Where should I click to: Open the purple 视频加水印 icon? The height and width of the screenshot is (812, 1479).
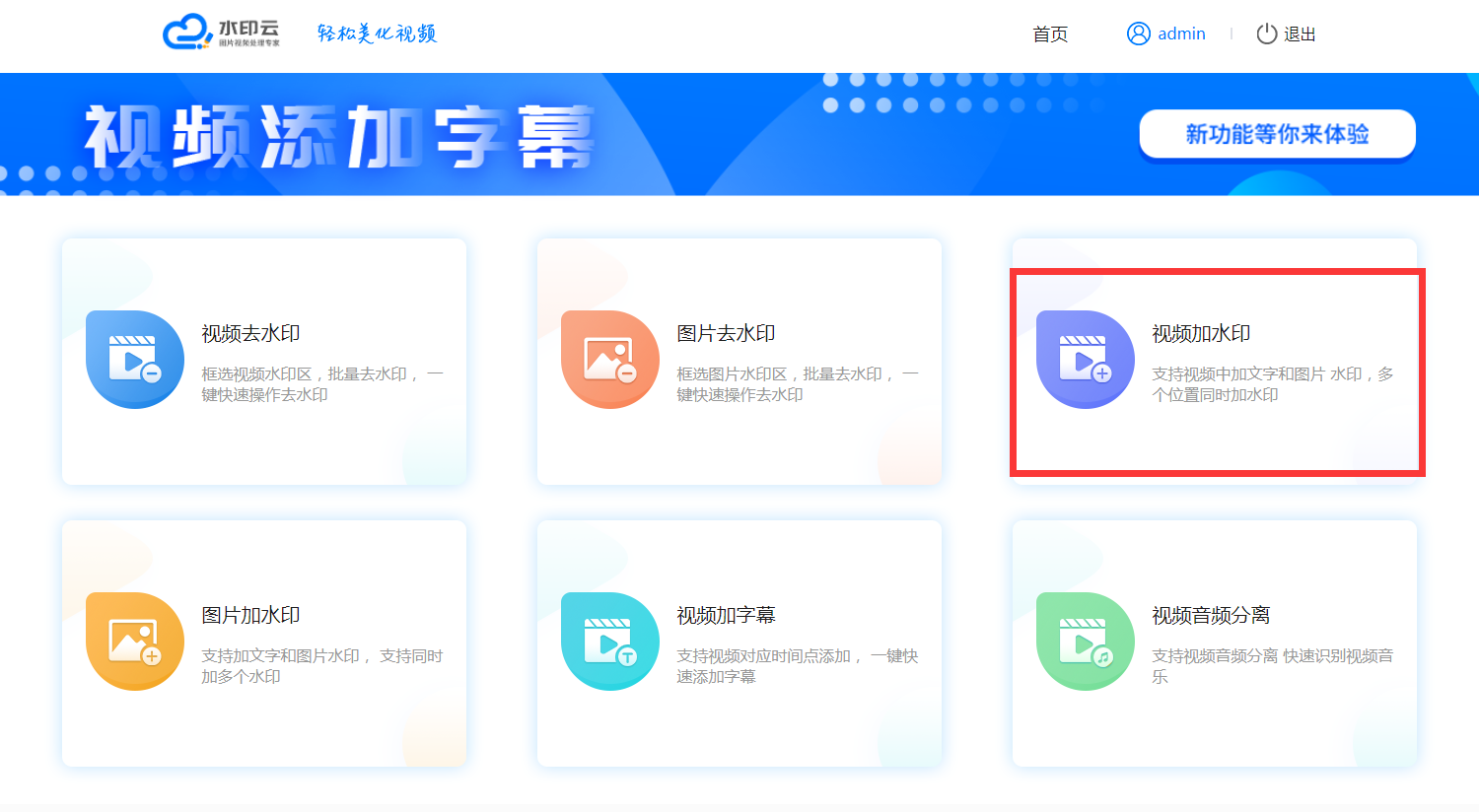pos(1086,360)
